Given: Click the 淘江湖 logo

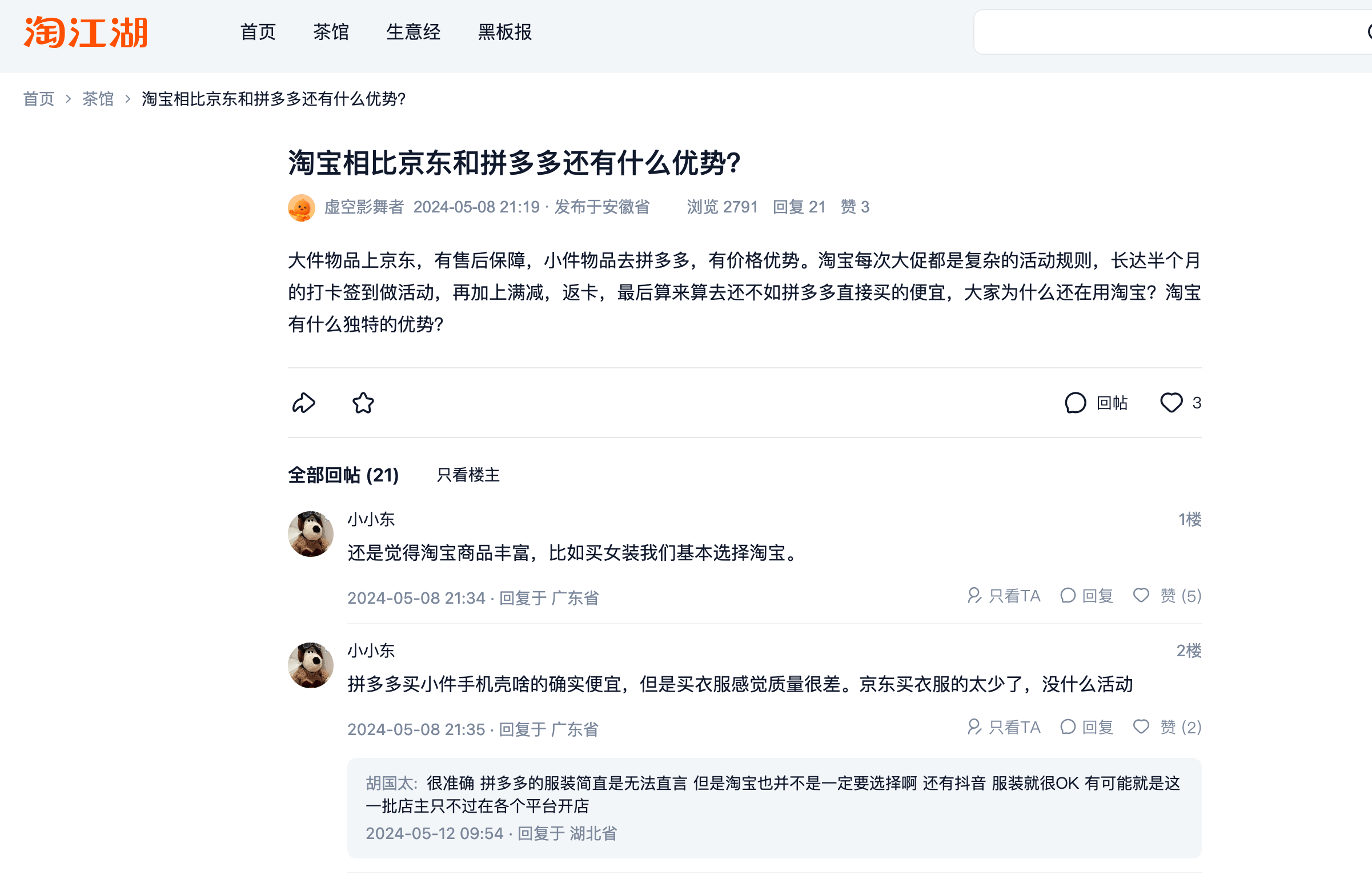Looking at the screenshot, I should (86, 33).
